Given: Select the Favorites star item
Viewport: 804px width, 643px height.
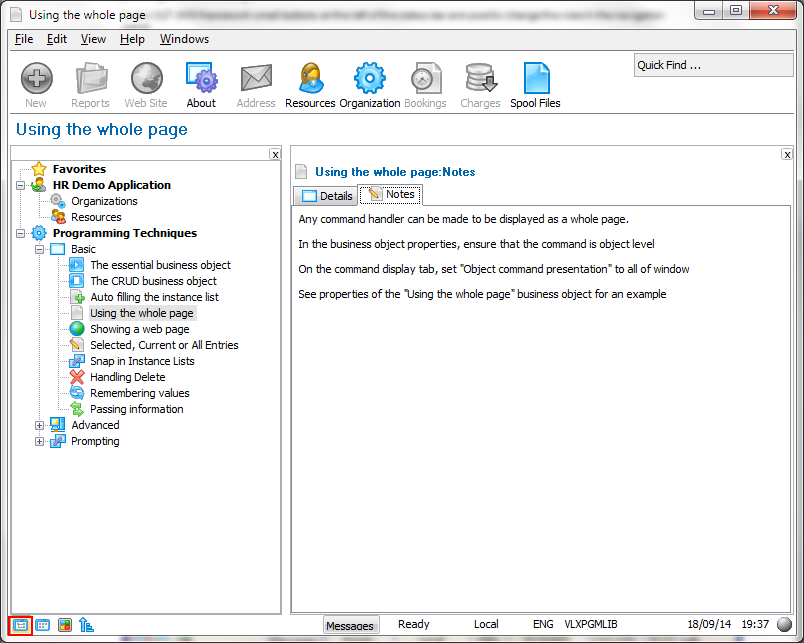Looking at the screenshot, I should (79, 169).
